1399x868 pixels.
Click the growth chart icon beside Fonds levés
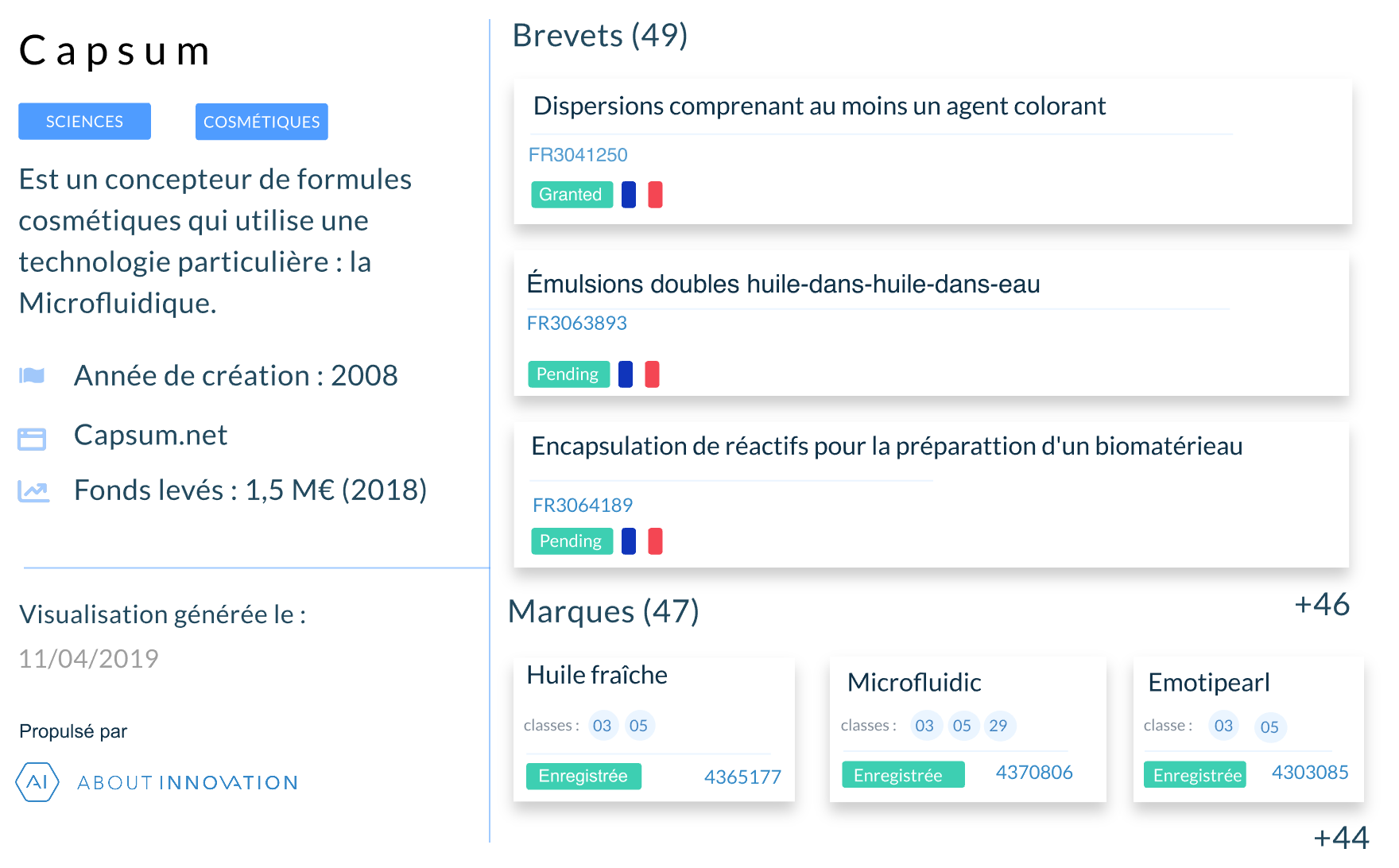click(33, 492)
